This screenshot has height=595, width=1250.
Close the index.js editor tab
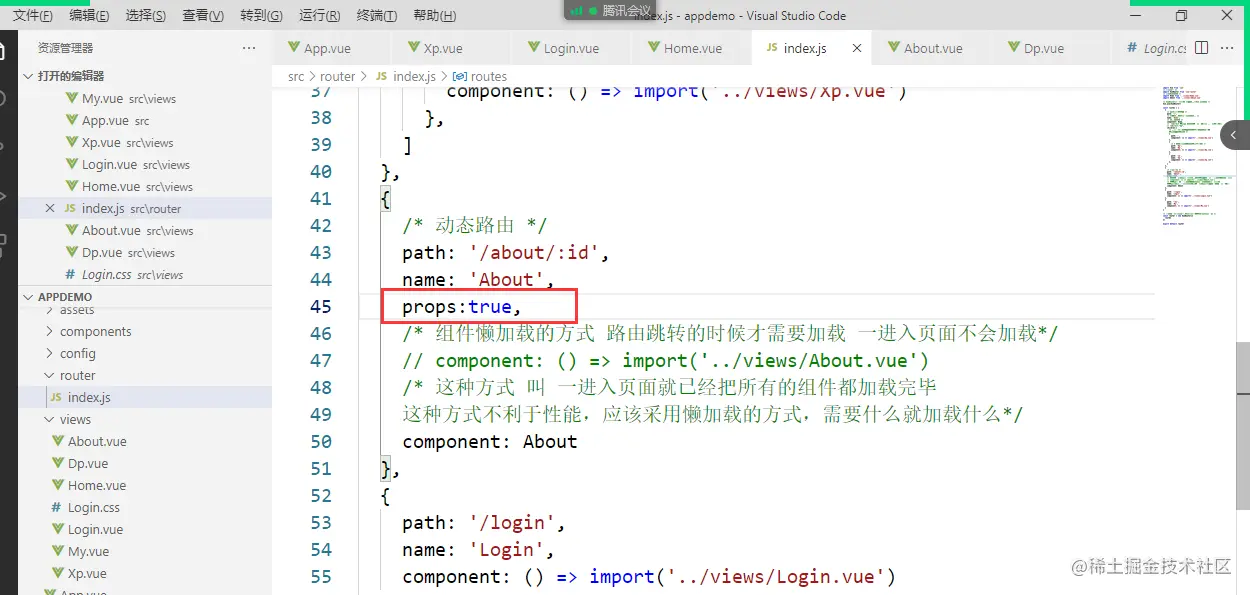pyautogui.click(x=856, y=47)
